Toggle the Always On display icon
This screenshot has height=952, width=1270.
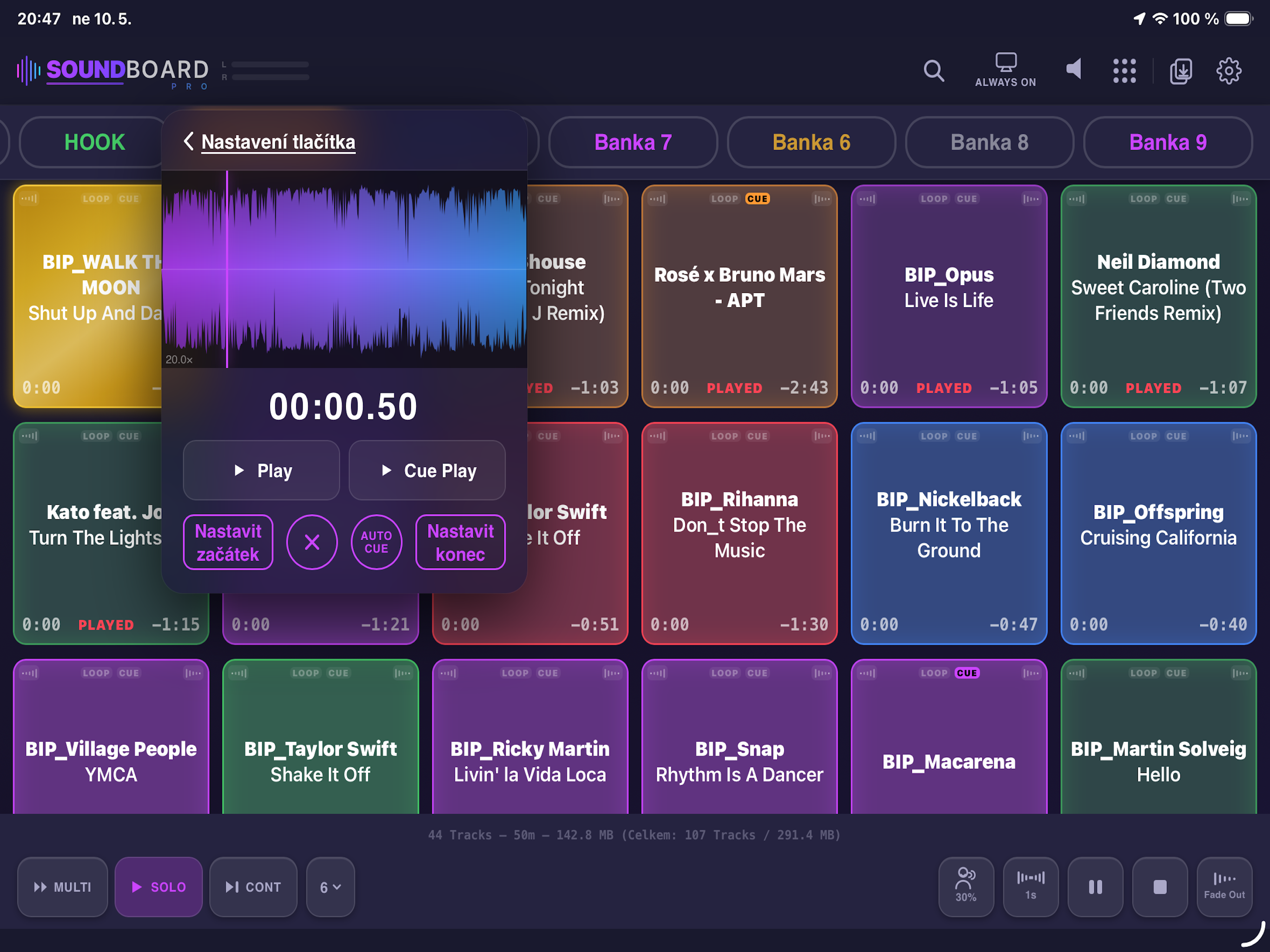pos(1005,70)
